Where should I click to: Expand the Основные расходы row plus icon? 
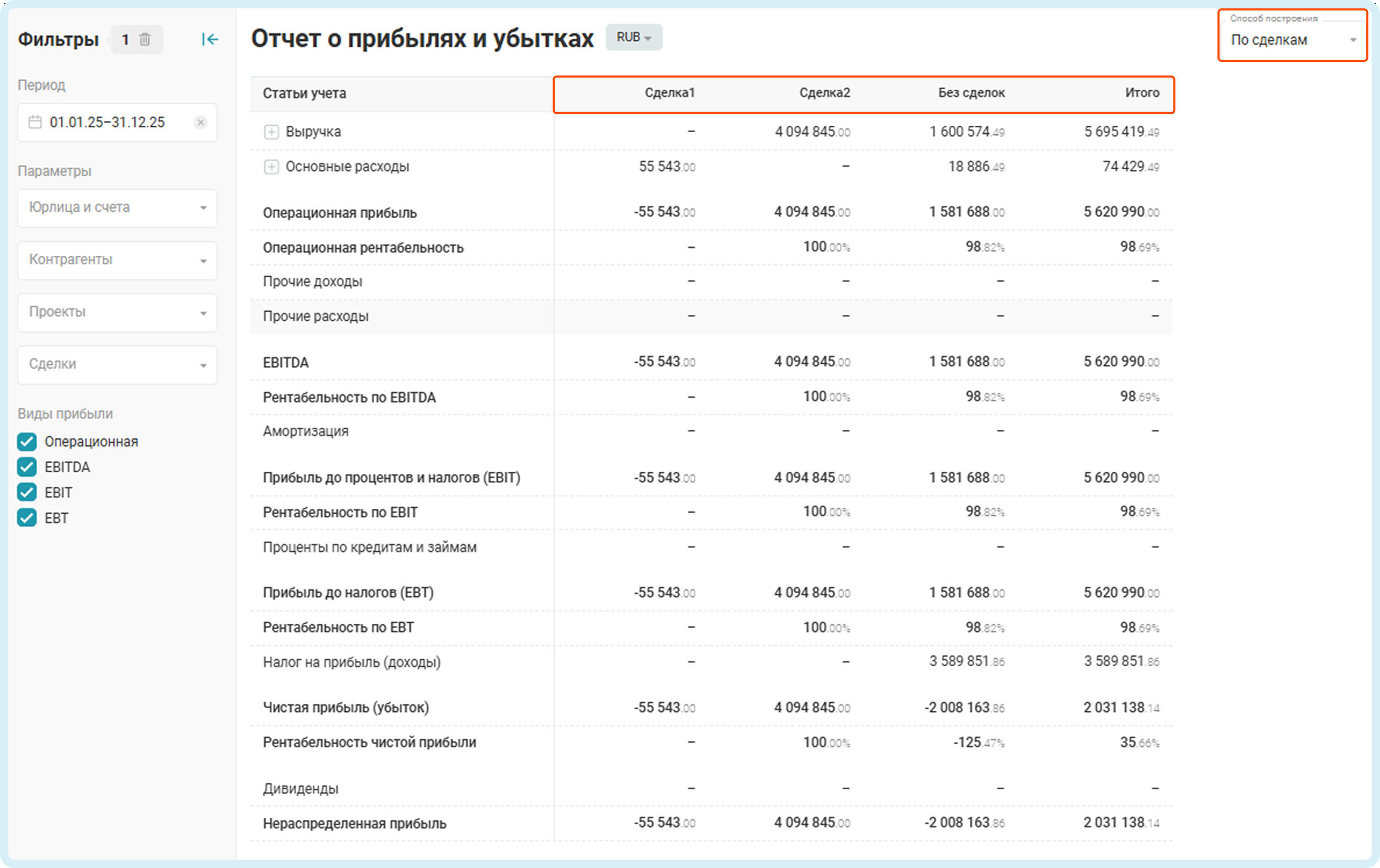(x=271, y=167)
